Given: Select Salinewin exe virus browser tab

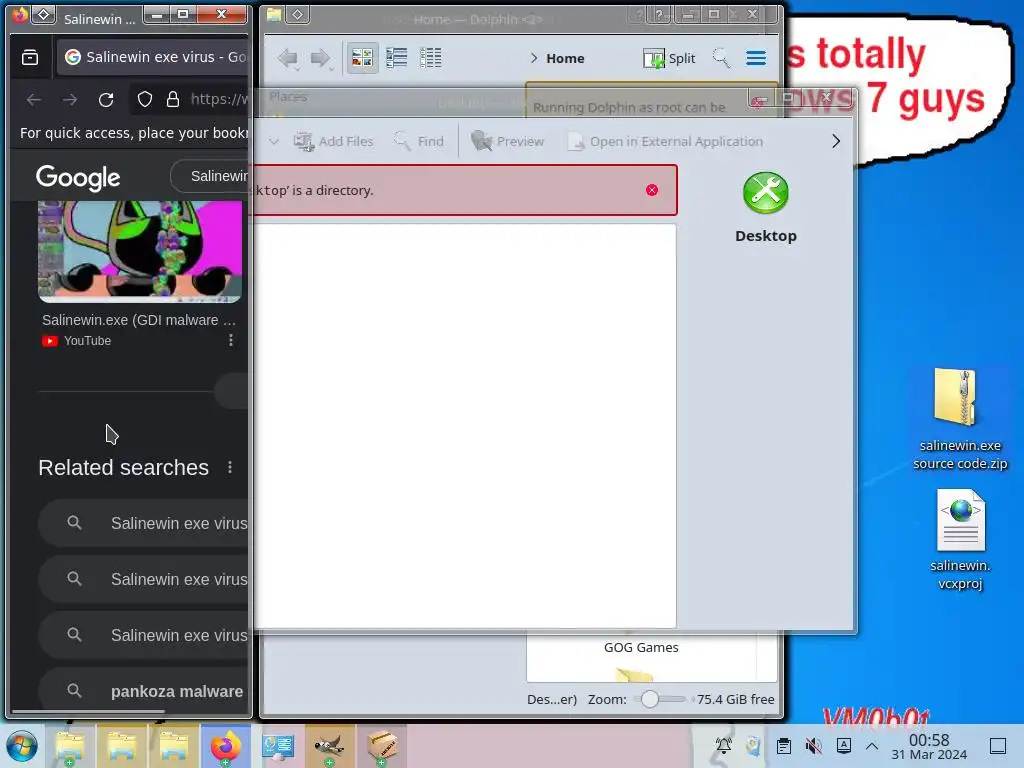Looking at the screenshot, I should pyautogui.click(x=153, y=57).
